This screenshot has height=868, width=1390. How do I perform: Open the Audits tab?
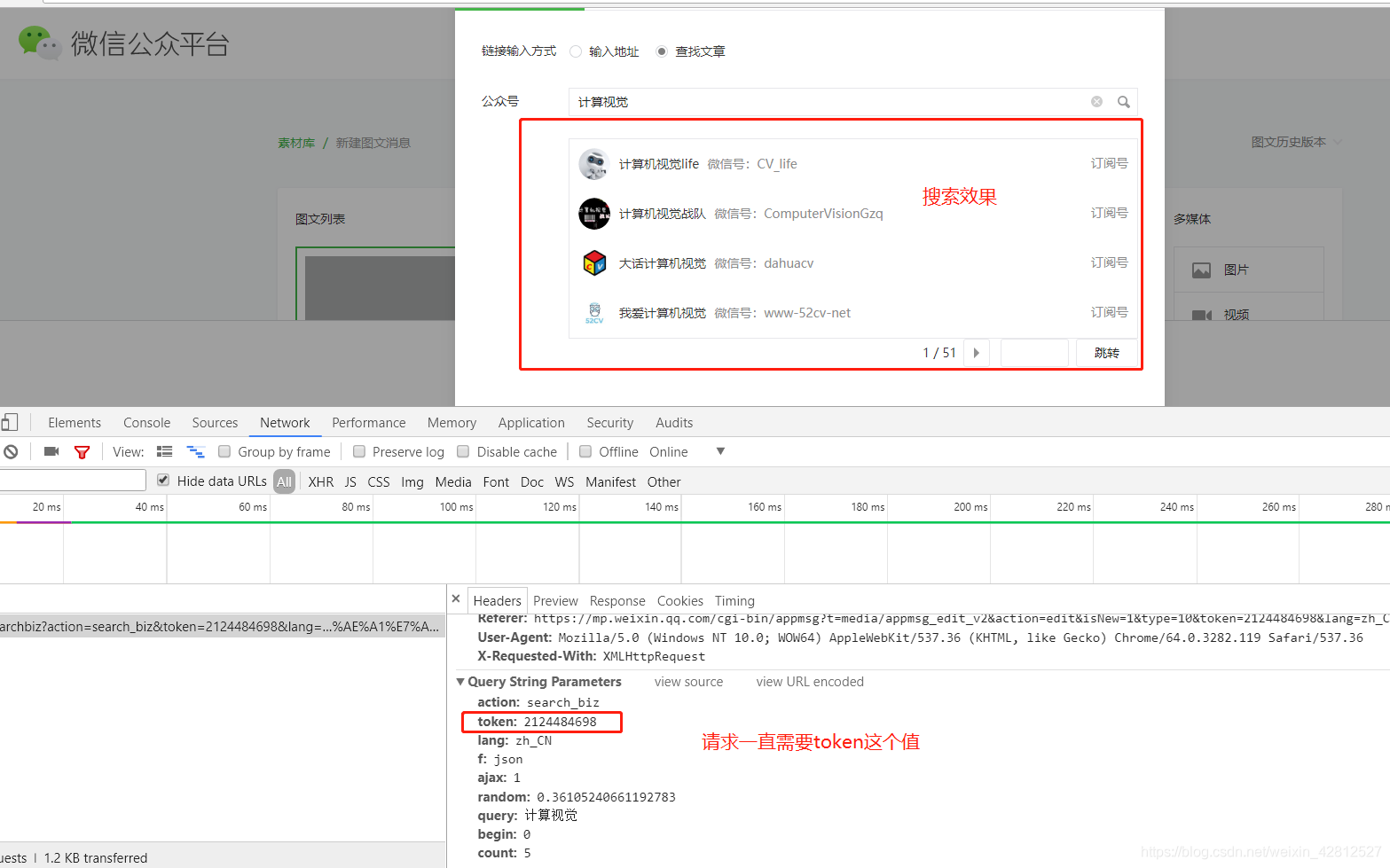(x=674, y=423)
